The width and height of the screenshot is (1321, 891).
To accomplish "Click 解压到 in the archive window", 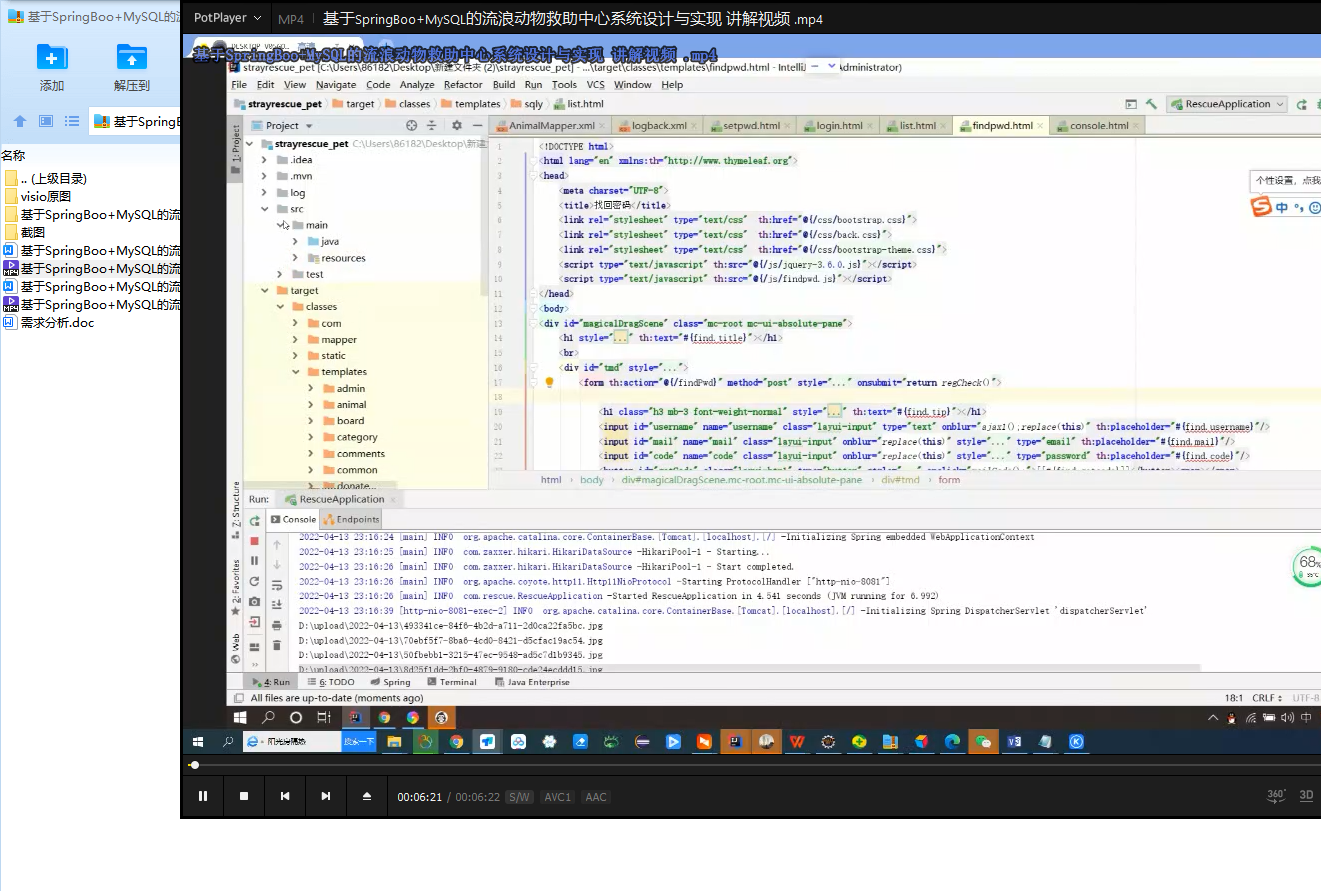I will [x=132, y=67].
